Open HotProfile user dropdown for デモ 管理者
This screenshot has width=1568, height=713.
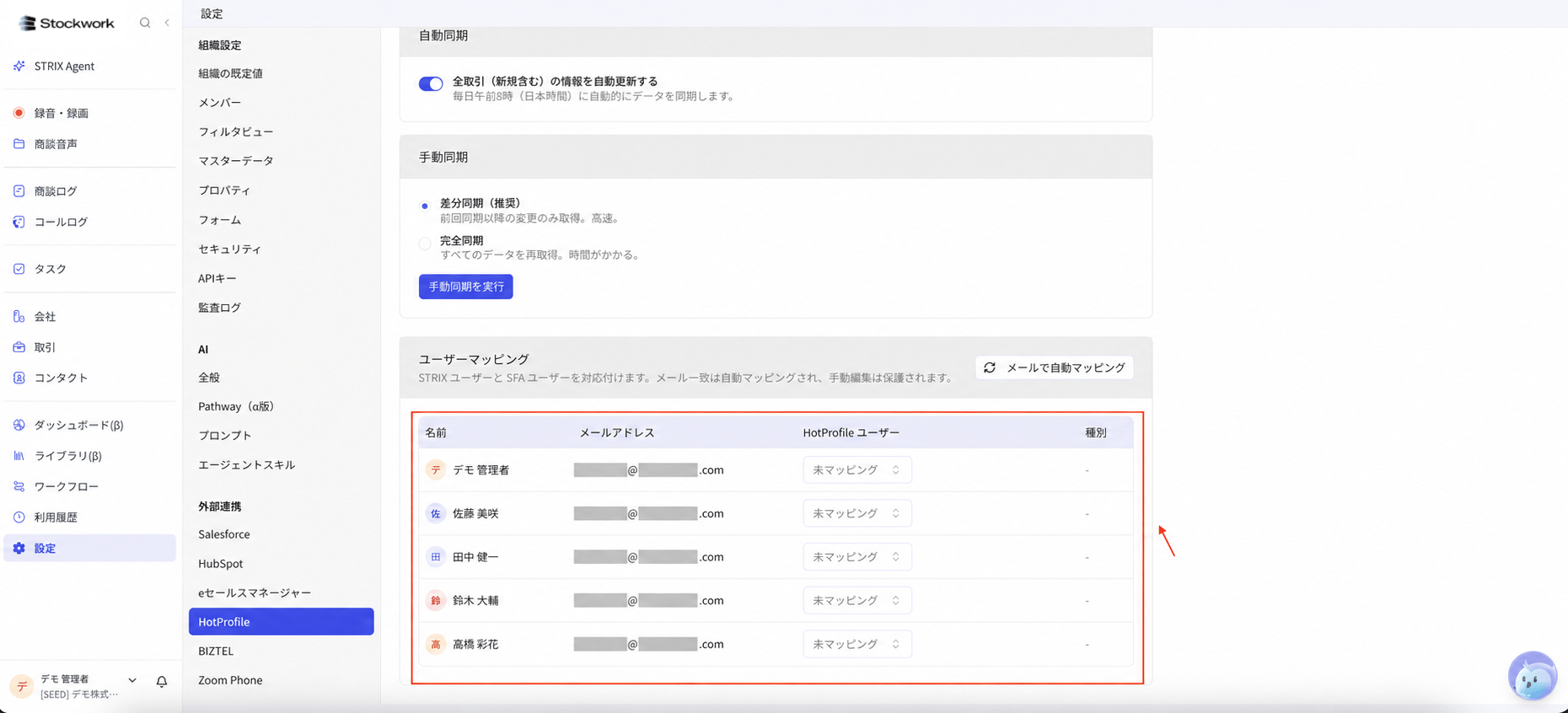857,470
